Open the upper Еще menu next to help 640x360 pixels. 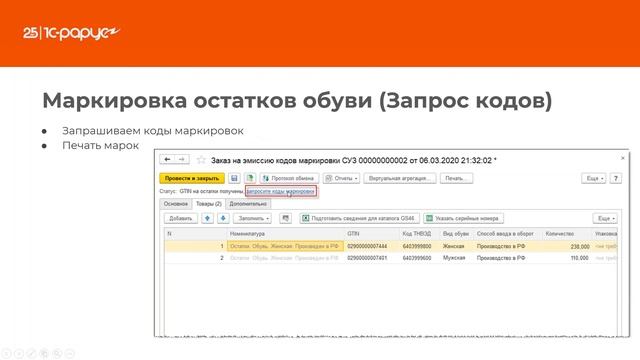(x=593, y=178)
